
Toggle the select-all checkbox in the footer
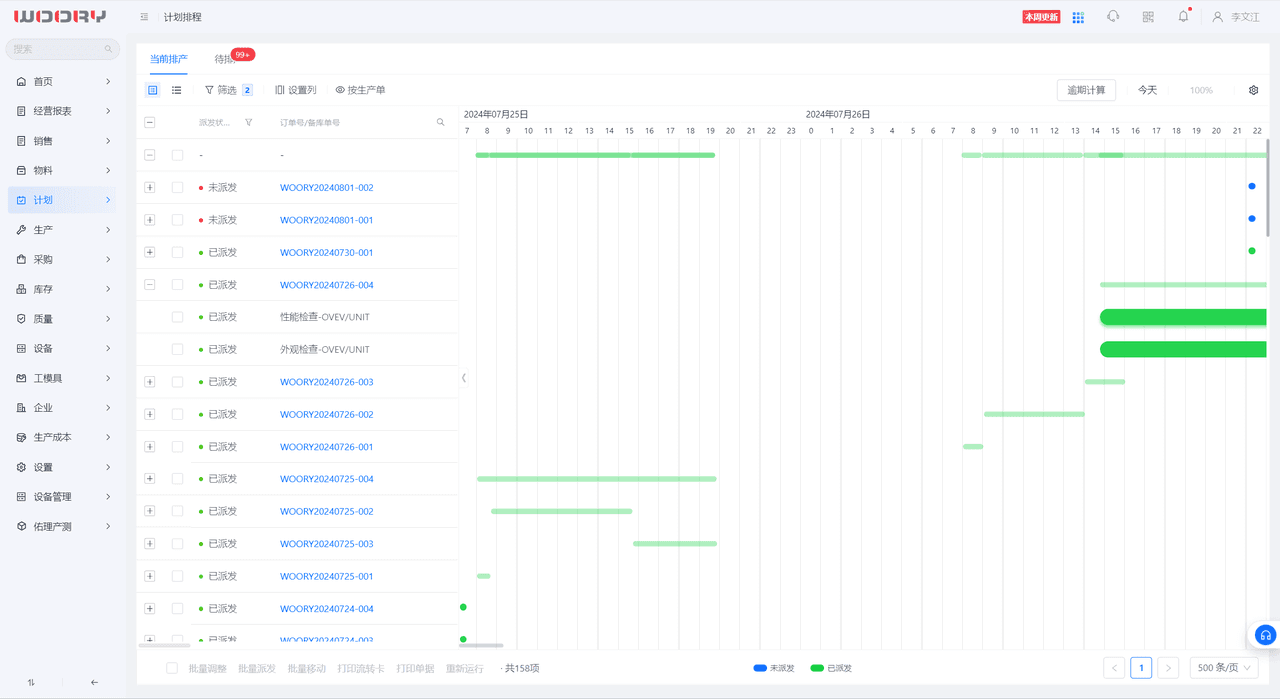tap(172, 668)
